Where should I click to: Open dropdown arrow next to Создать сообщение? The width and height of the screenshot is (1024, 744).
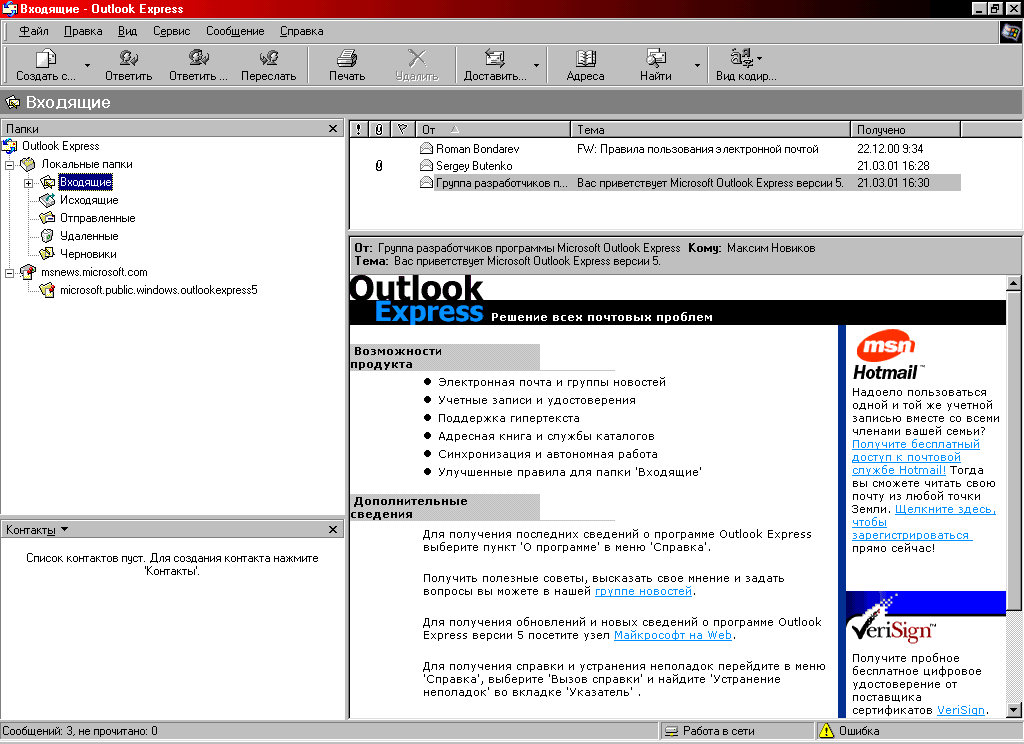click(x=87, y=65)
